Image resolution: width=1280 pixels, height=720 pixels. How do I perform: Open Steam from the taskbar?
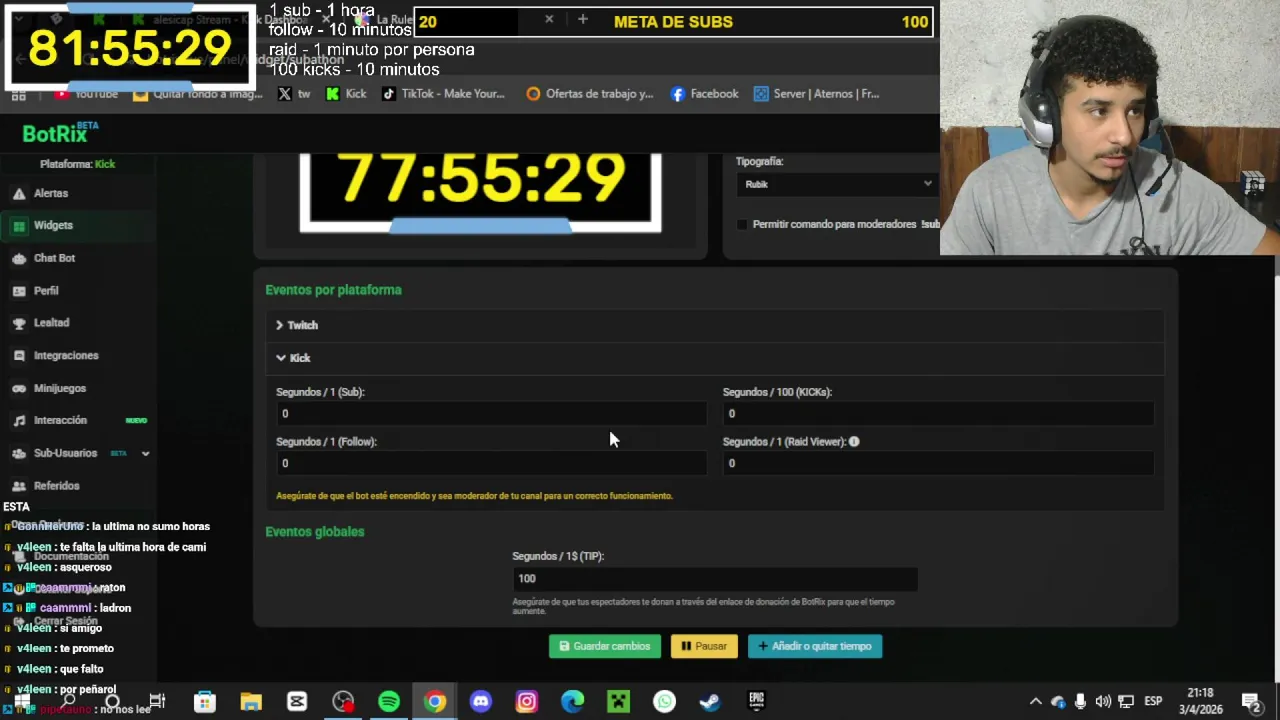click(711, 702)
